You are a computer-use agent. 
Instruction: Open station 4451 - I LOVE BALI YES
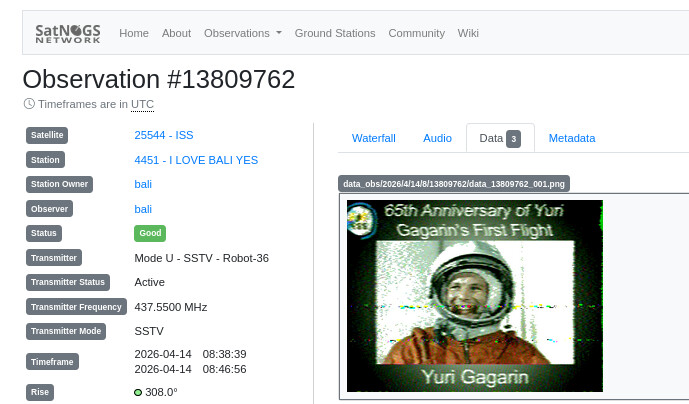pyautogui.click(x=196, y=160)
